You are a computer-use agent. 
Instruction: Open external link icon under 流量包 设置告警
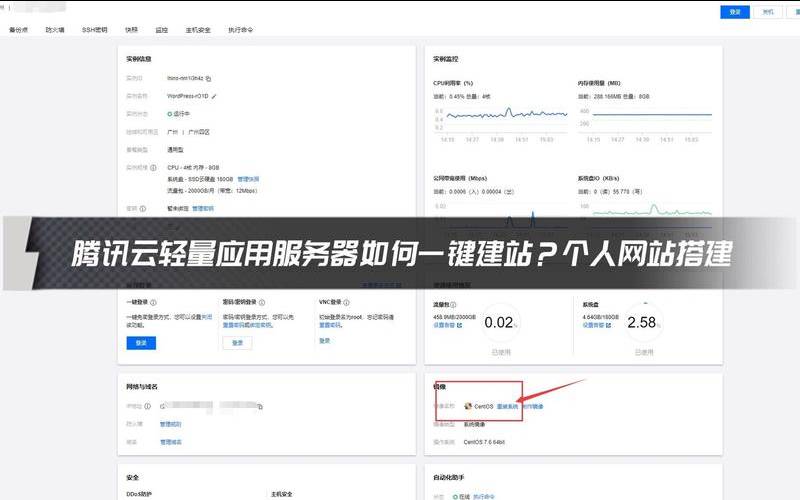pos(459,325)
